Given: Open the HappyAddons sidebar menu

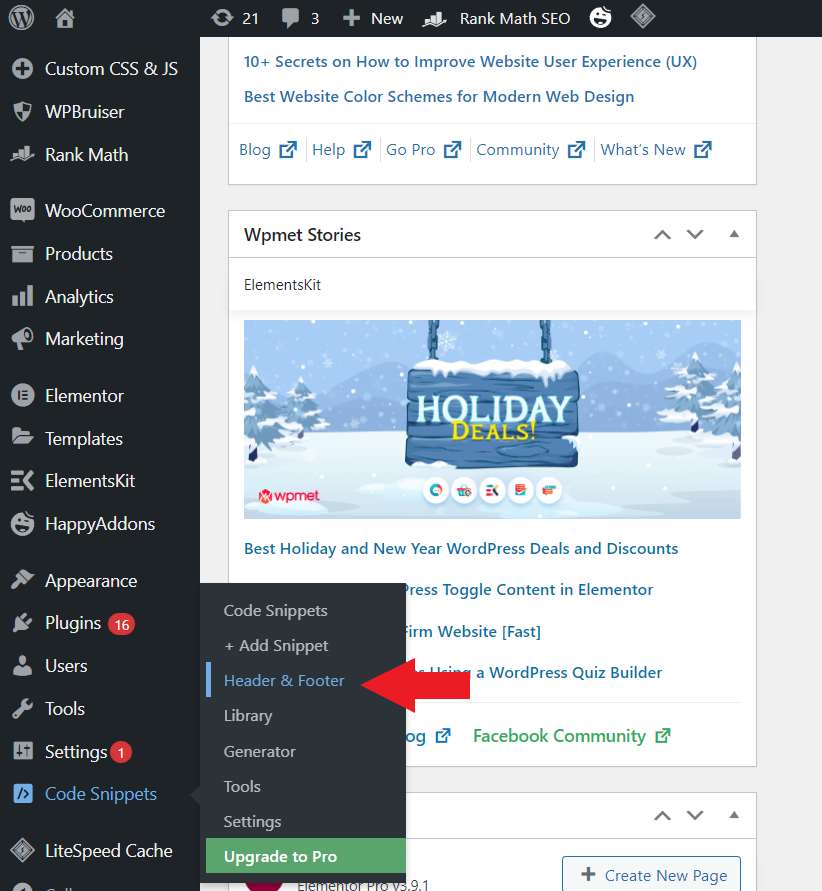Looking at the screenshot, I should coord(100,524).
